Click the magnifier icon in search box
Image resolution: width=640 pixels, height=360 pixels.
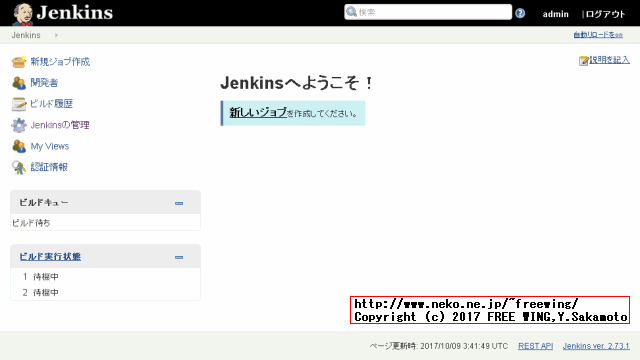[x=351, y=12]
